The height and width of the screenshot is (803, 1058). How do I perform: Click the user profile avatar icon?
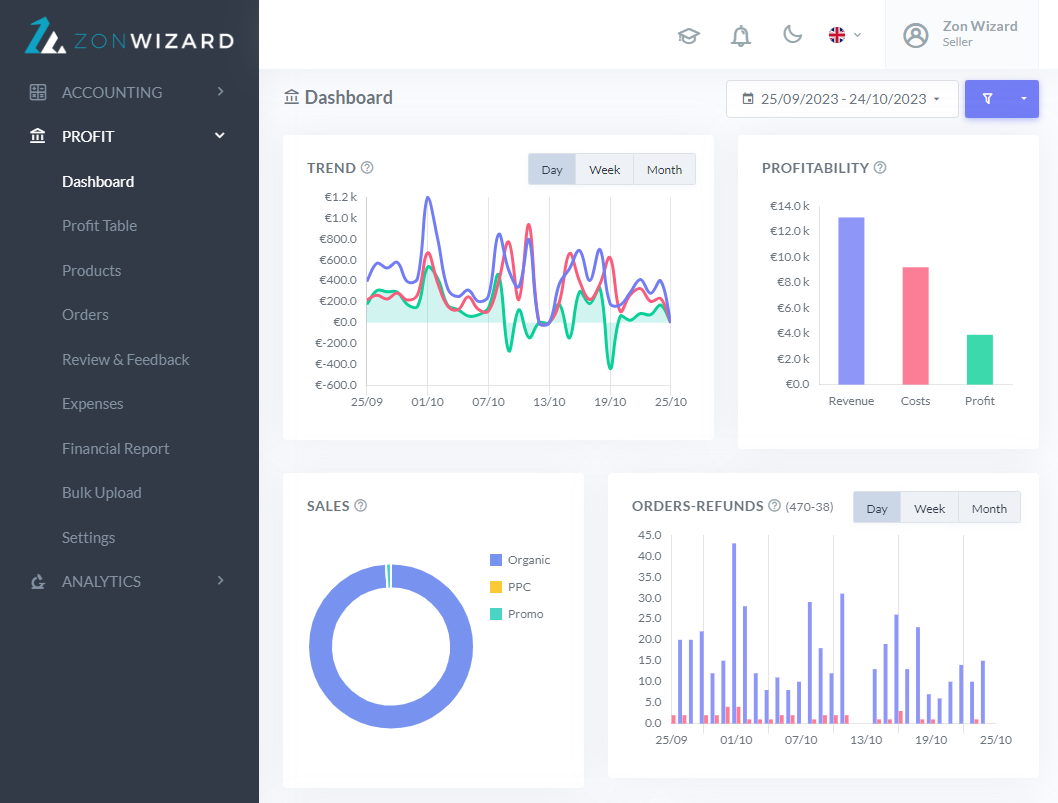916,35
